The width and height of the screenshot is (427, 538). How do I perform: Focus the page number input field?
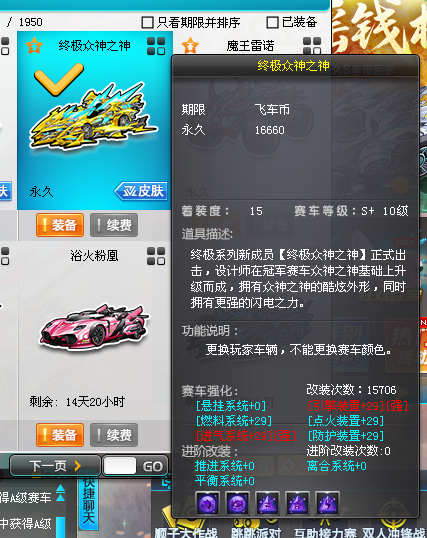click(120, 466)
